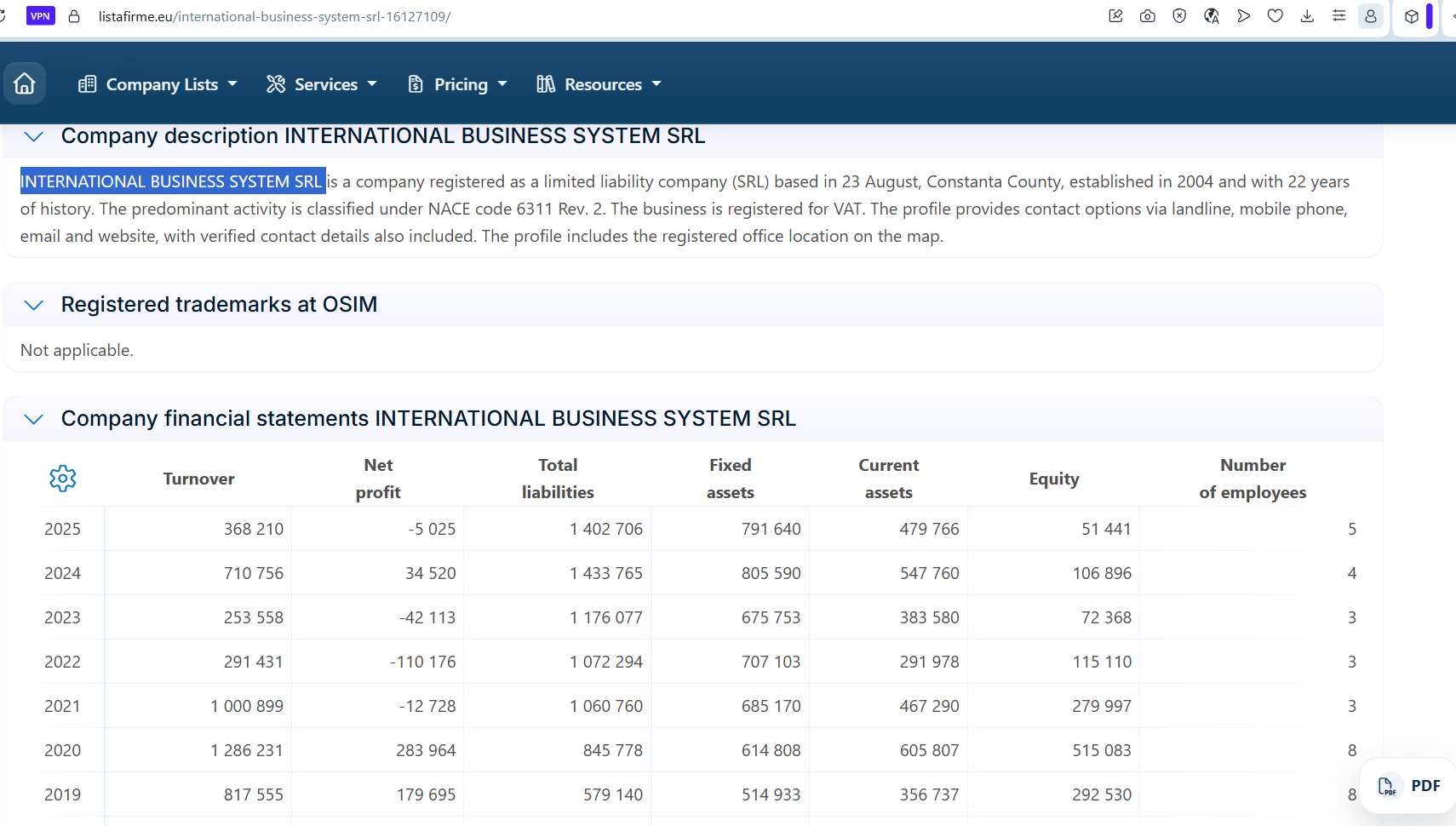
Task: Click the Total liabilities column header
Action: pos(558,479)
